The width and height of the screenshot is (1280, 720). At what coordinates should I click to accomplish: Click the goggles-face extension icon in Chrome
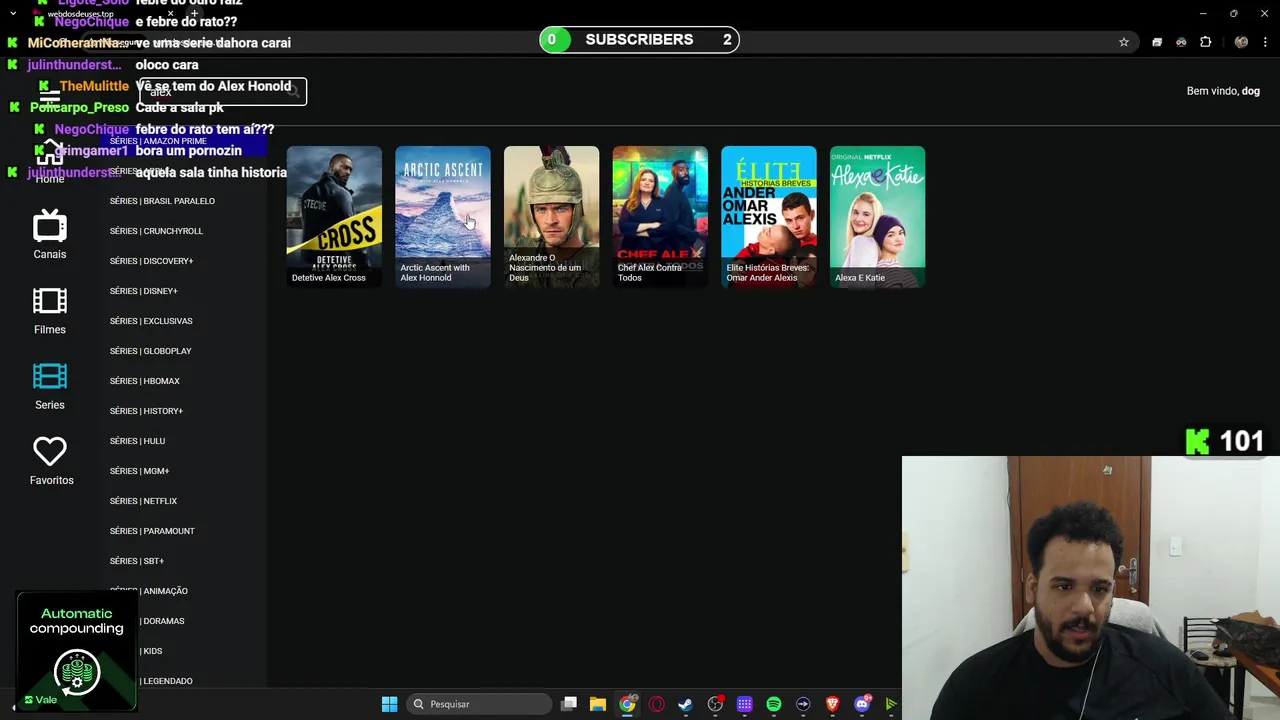point(1181,42)
